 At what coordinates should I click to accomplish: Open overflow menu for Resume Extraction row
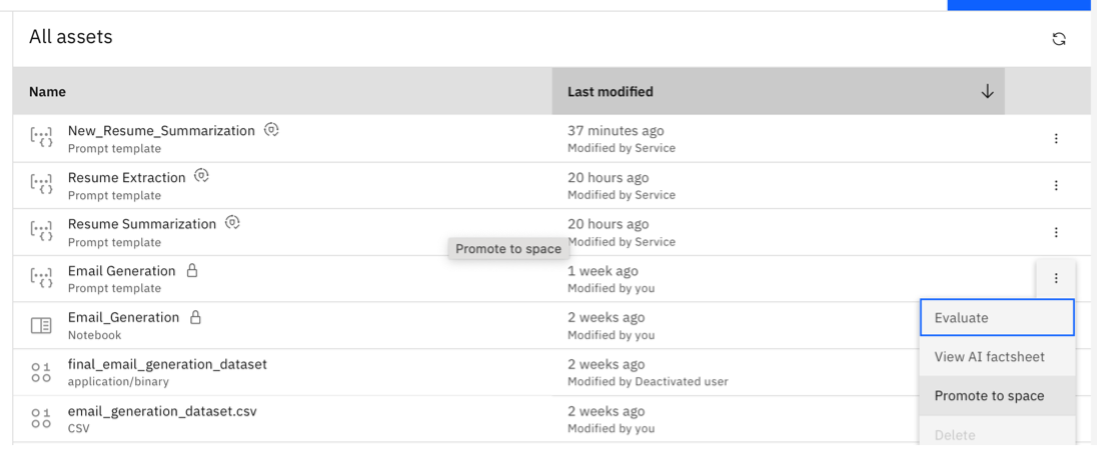coord(1056,186)
